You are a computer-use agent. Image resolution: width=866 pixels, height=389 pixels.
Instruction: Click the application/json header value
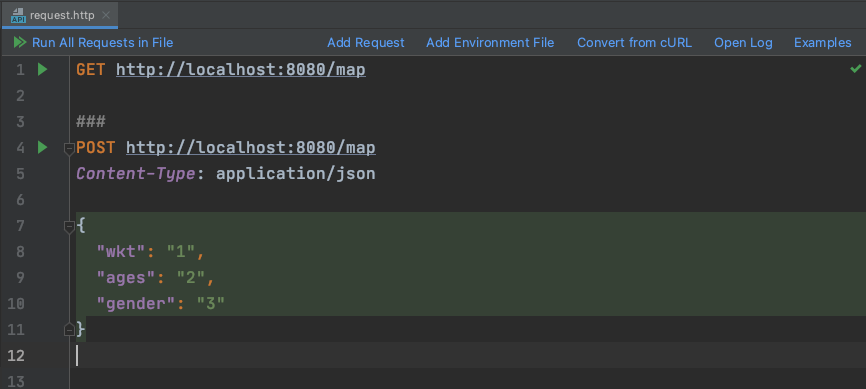tap(295, 174)
